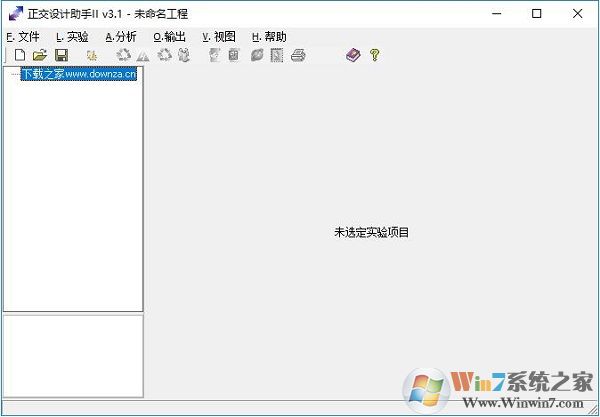Click the grayed sheet icon left of table icon
The image size is (600, 417).
pyautogui.click(x=214, y=55)
